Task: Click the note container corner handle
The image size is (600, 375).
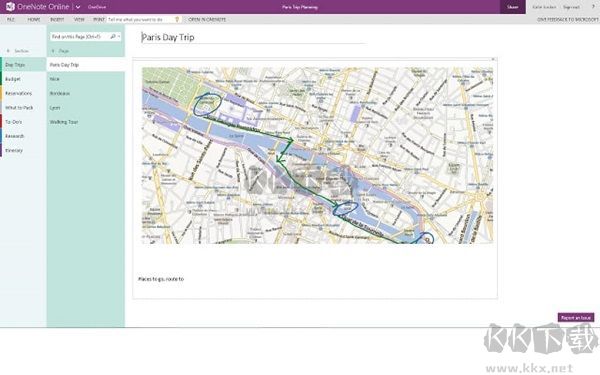Action: [x=493, y=59]
